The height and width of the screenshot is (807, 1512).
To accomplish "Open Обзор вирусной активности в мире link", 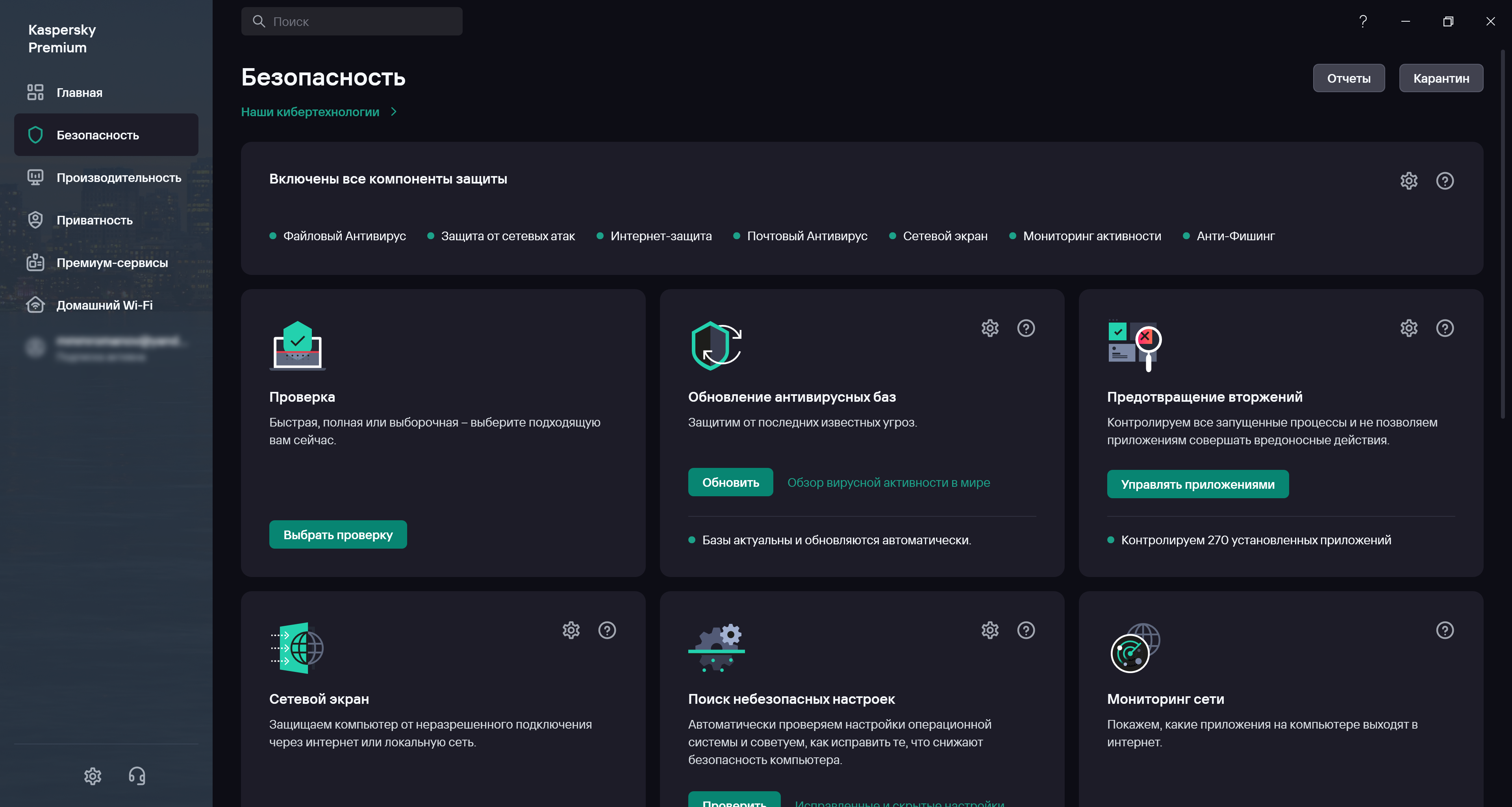I will [x=888, y=482].
